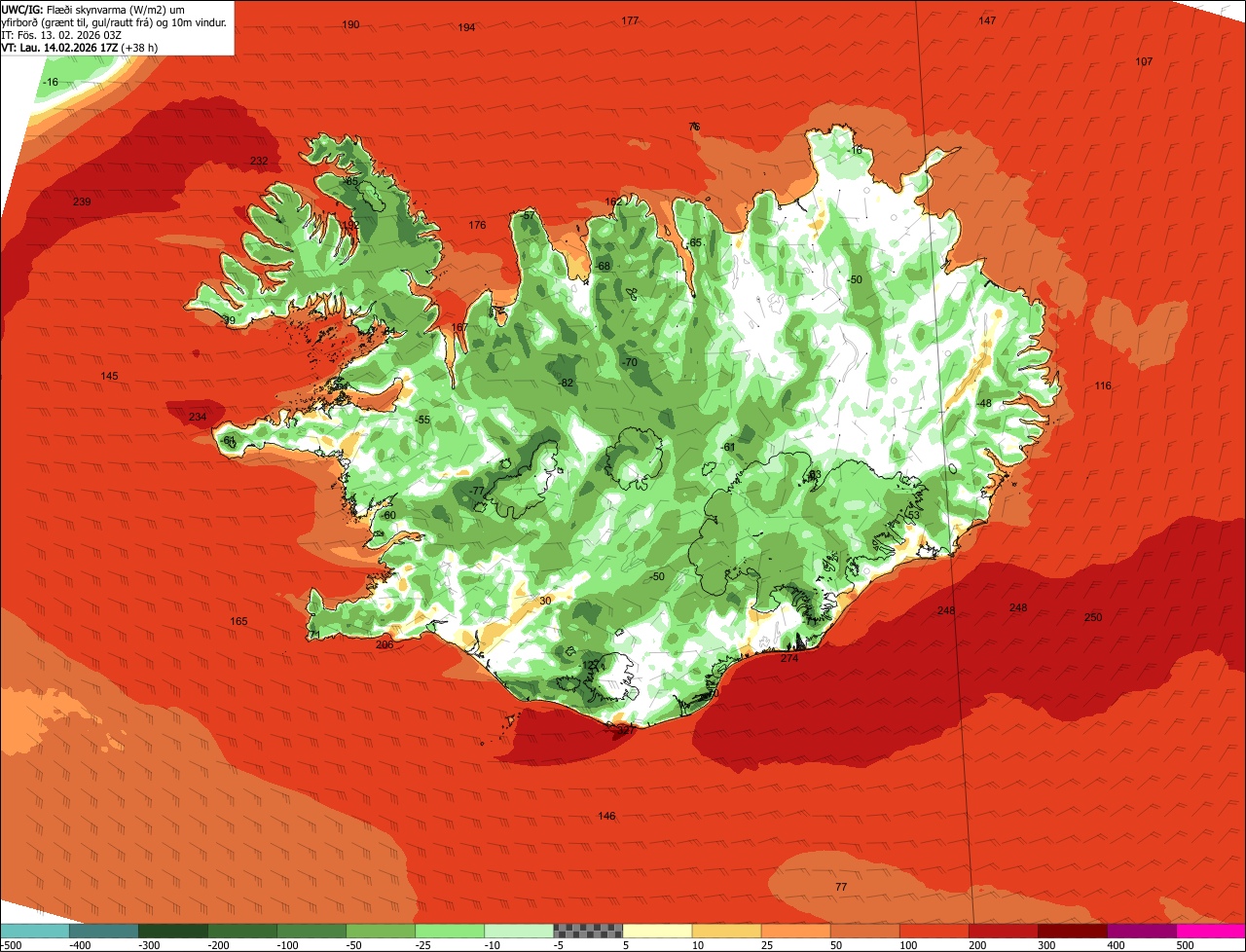Click the map value '176'

(477, 225)
